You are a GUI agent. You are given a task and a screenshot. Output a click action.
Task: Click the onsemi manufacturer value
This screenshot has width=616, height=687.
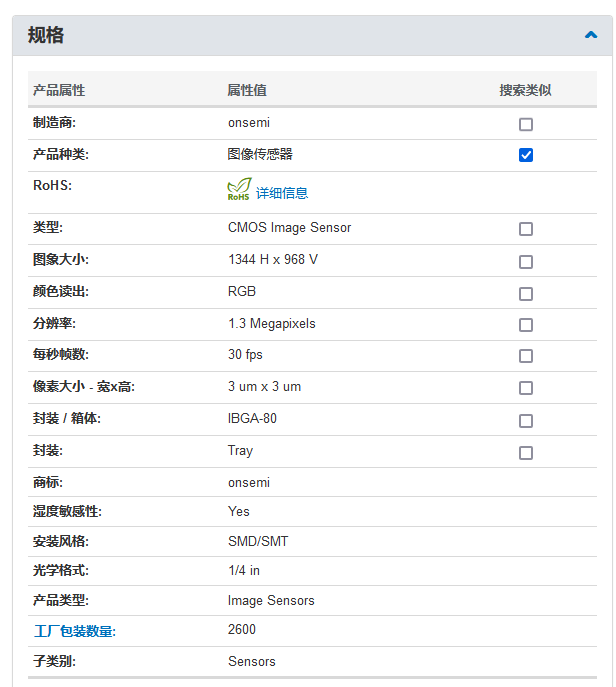tap(249, 123)
